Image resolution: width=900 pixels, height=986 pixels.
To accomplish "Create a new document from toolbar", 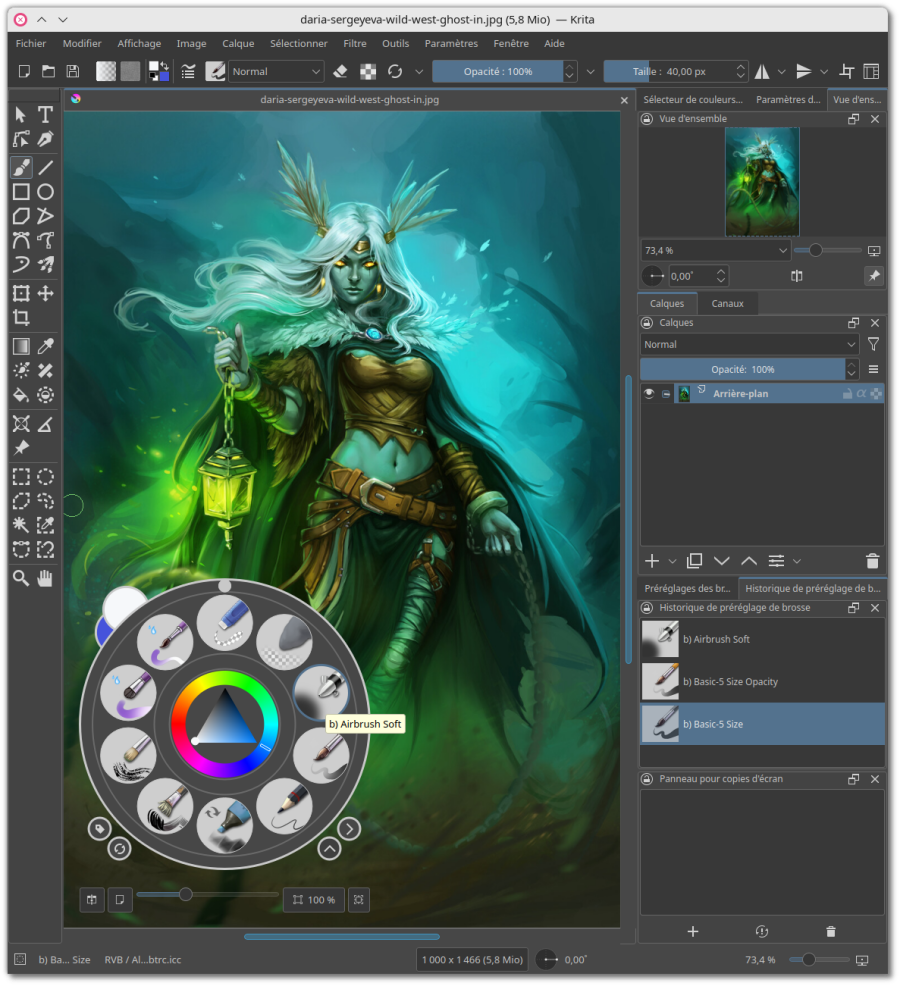I will [x=24, y=71].
